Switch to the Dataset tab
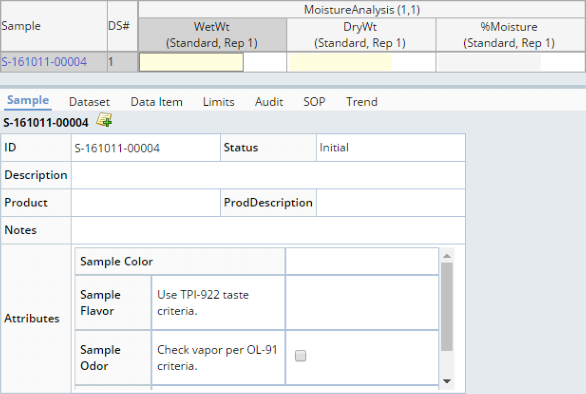 coord(89,102)
